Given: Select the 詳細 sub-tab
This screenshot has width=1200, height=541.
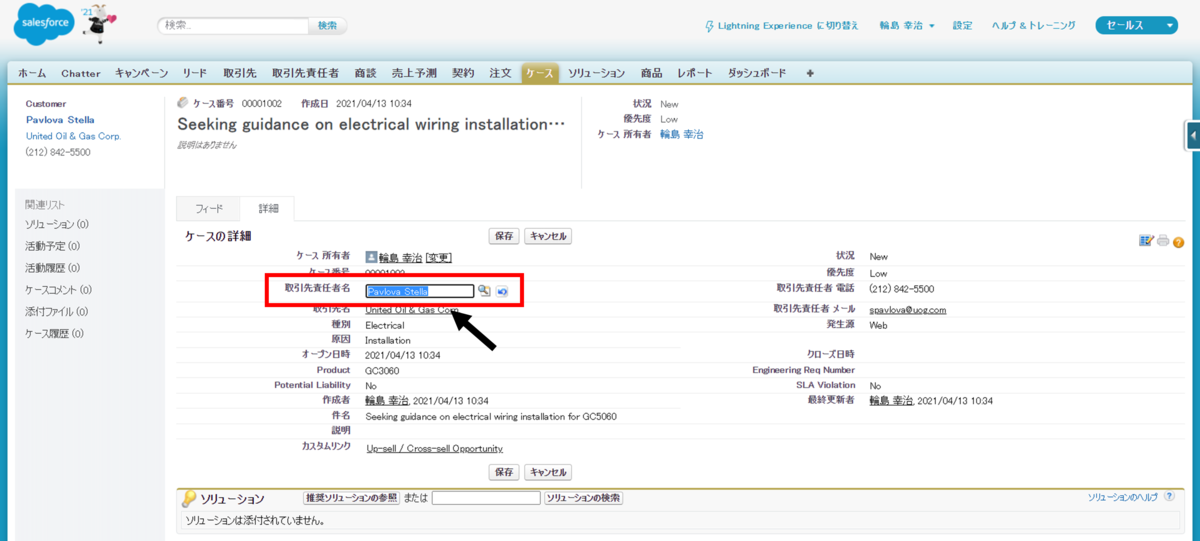Looking at the screenshot, I should coord(269,209).
